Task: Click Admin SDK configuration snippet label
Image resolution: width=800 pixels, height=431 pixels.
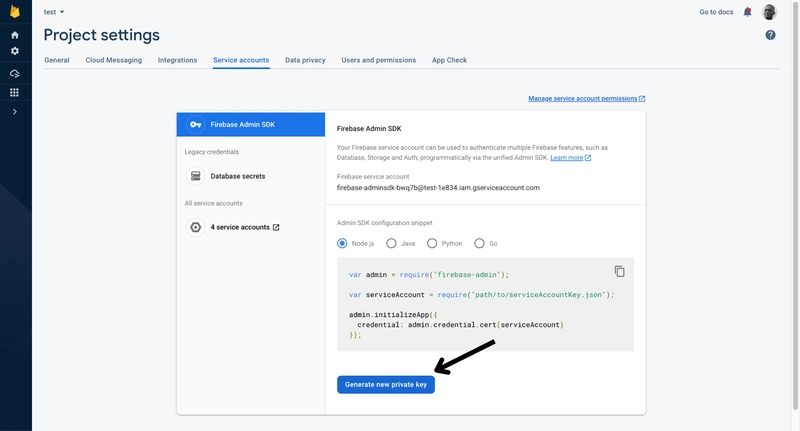Action: tap(385, 223)
